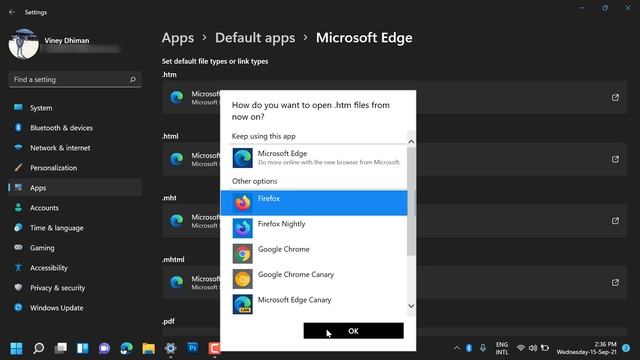Confirm selection with the OK button
The width and height of the screenshot is (640, 360).
pyautogui.click(x=353, y=331)
